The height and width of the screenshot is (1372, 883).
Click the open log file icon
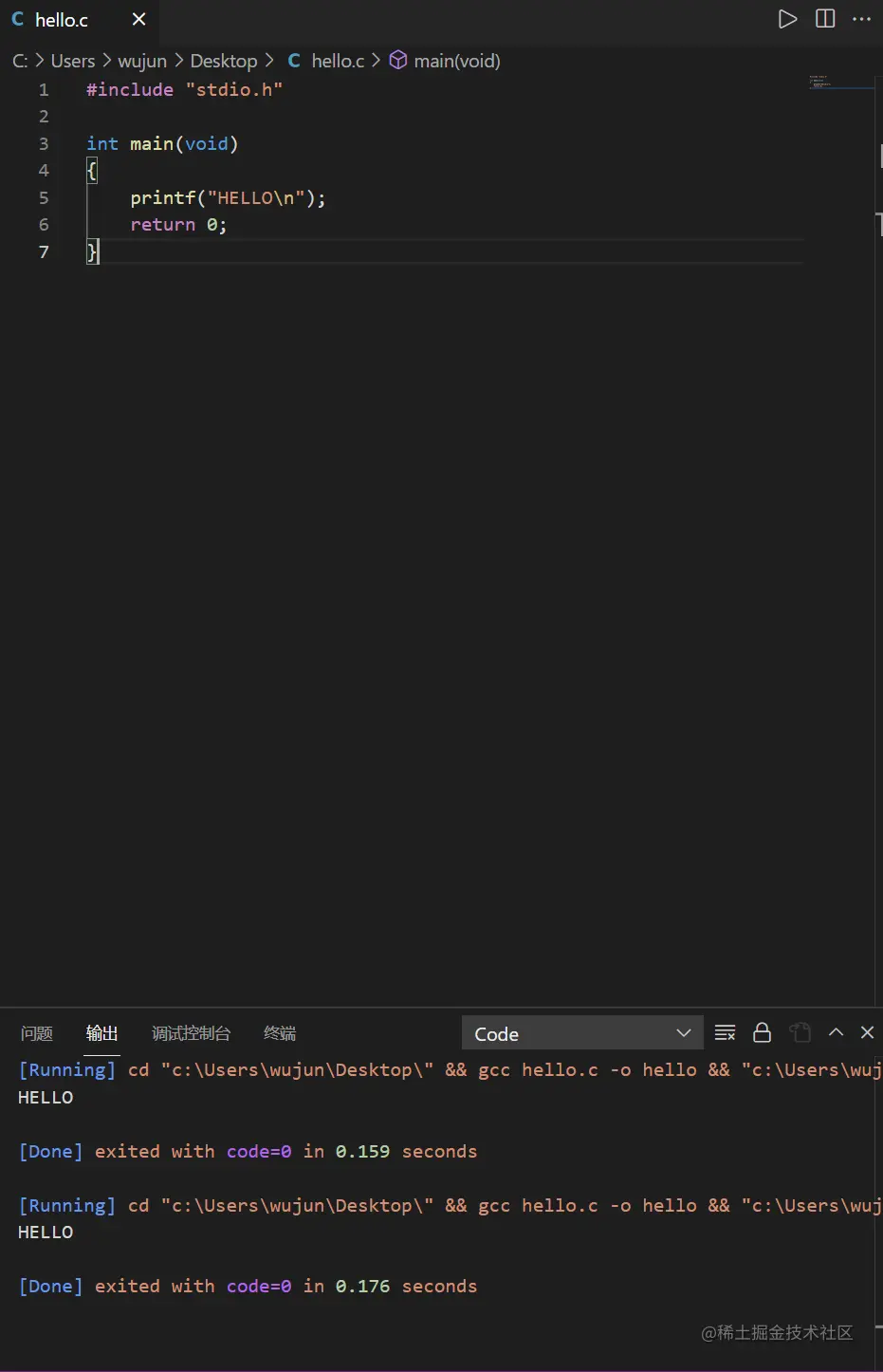pyautogui.click(x=800, y=1032)
